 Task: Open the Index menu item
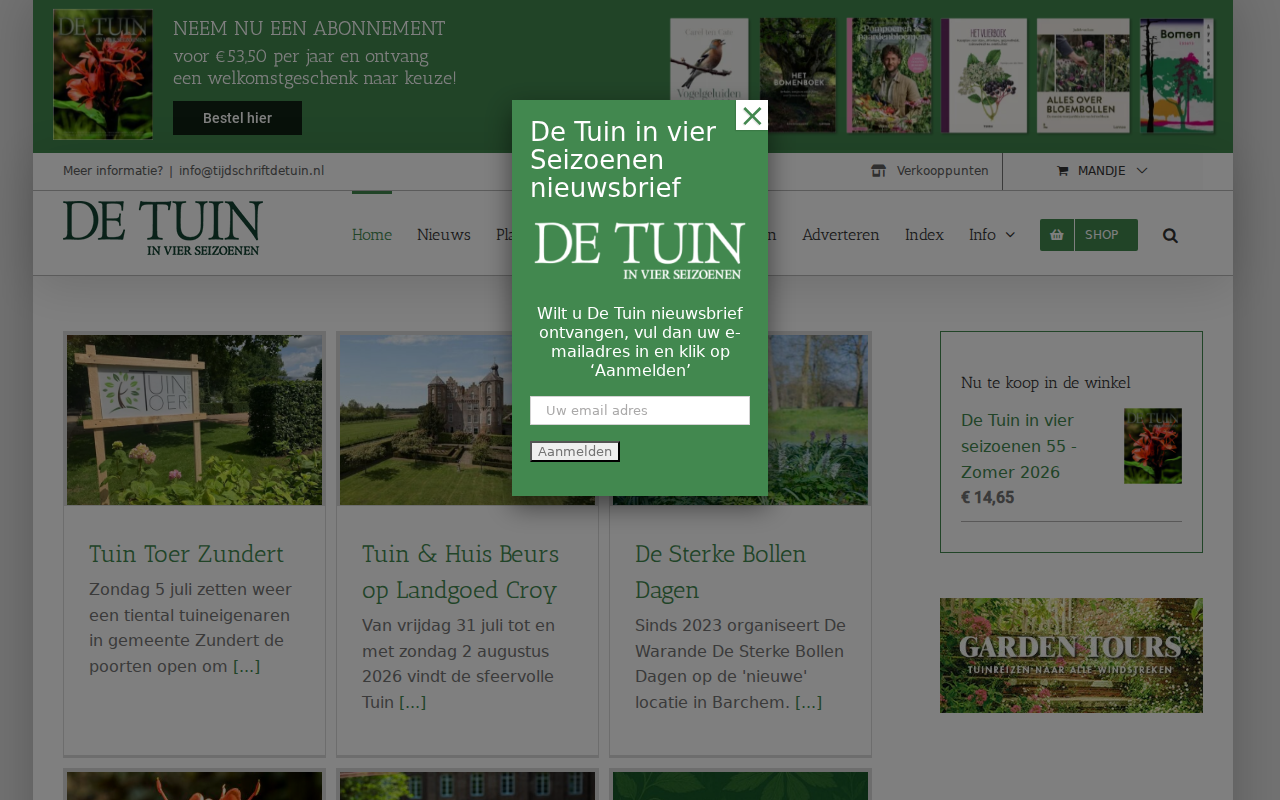tap(924, 235)
